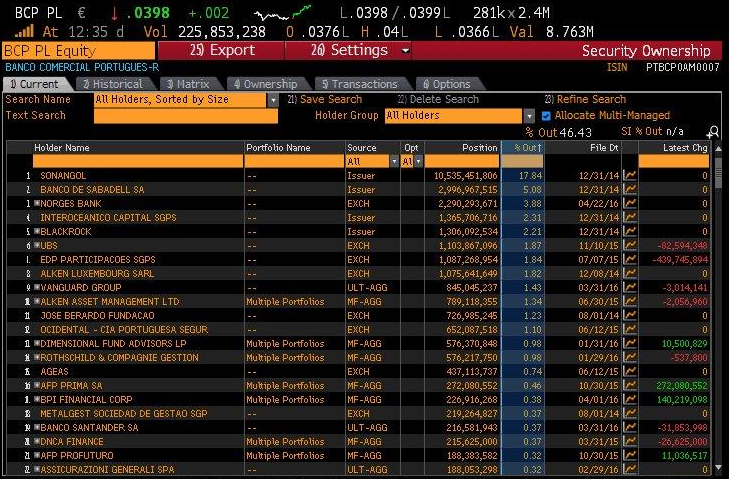
Task: Open history chart icon for DIMENSIONAL FUND ADVISORS row
Action: point(630,343)
